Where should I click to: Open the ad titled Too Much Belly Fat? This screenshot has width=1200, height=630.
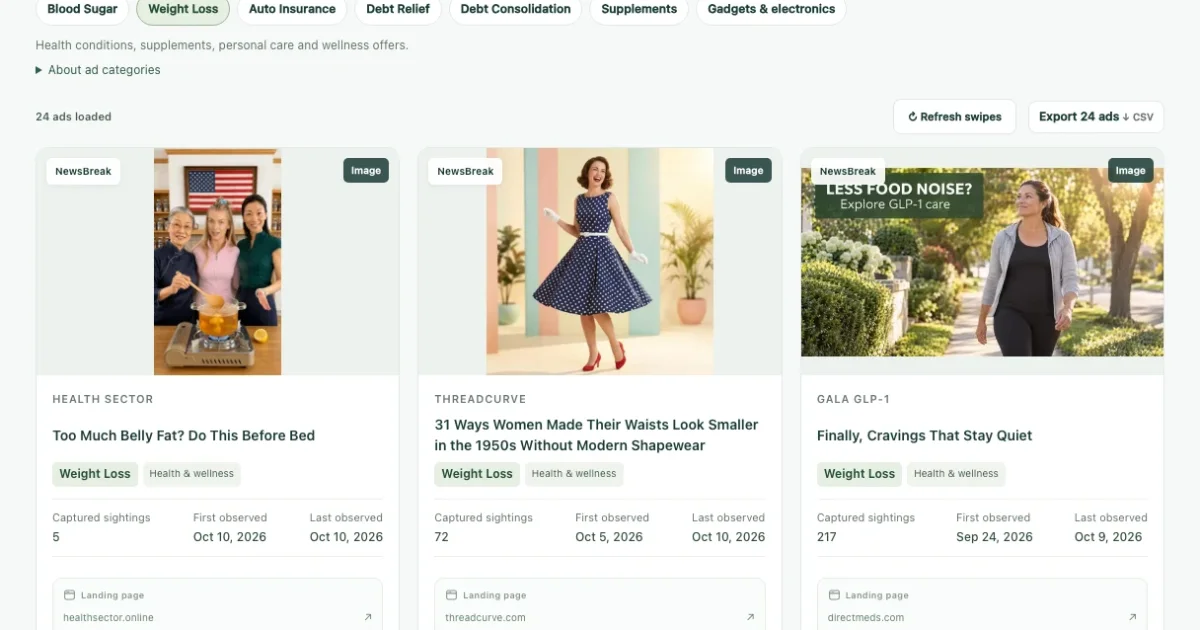pos(184,436)
